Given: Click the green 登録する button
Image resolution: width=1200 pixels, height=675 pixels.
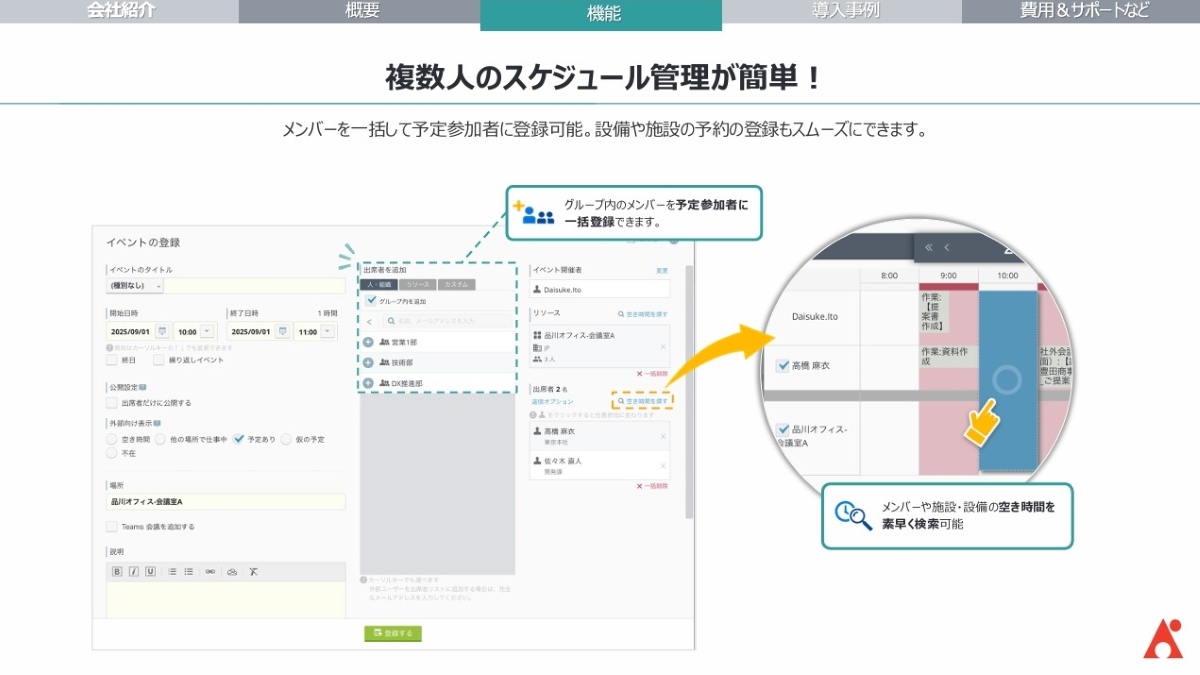Looking at the screenshot, I should [x=393, y=633].
